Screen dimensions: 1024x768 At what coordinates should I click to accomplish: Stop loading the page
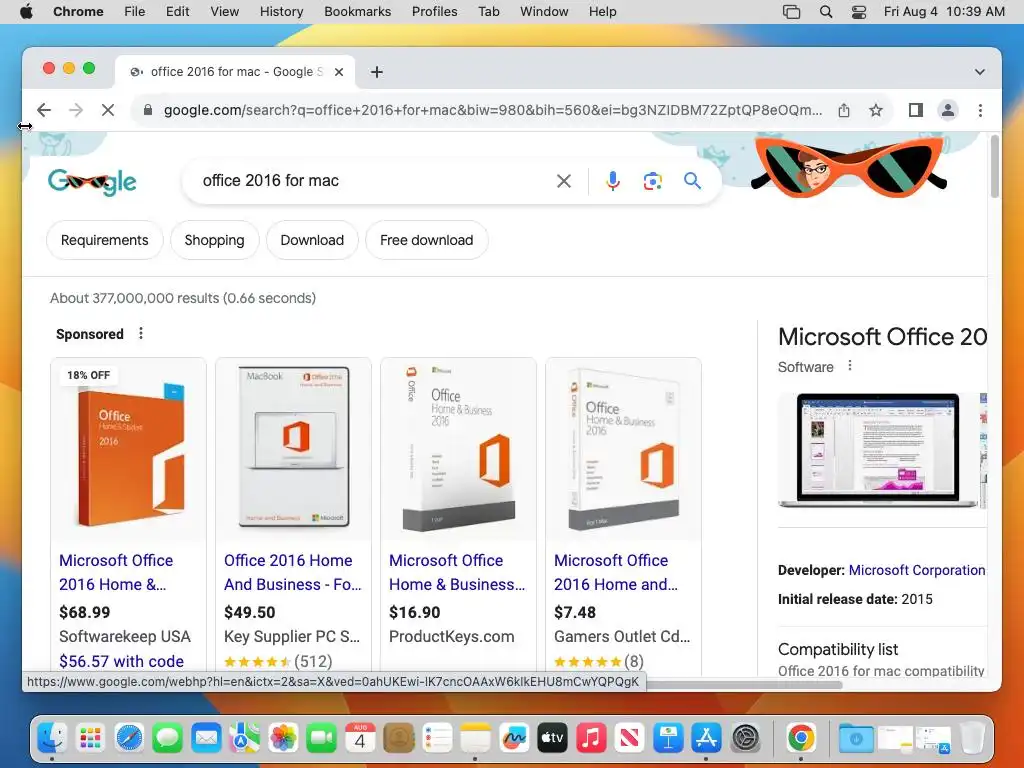click(x=108, y=110)
